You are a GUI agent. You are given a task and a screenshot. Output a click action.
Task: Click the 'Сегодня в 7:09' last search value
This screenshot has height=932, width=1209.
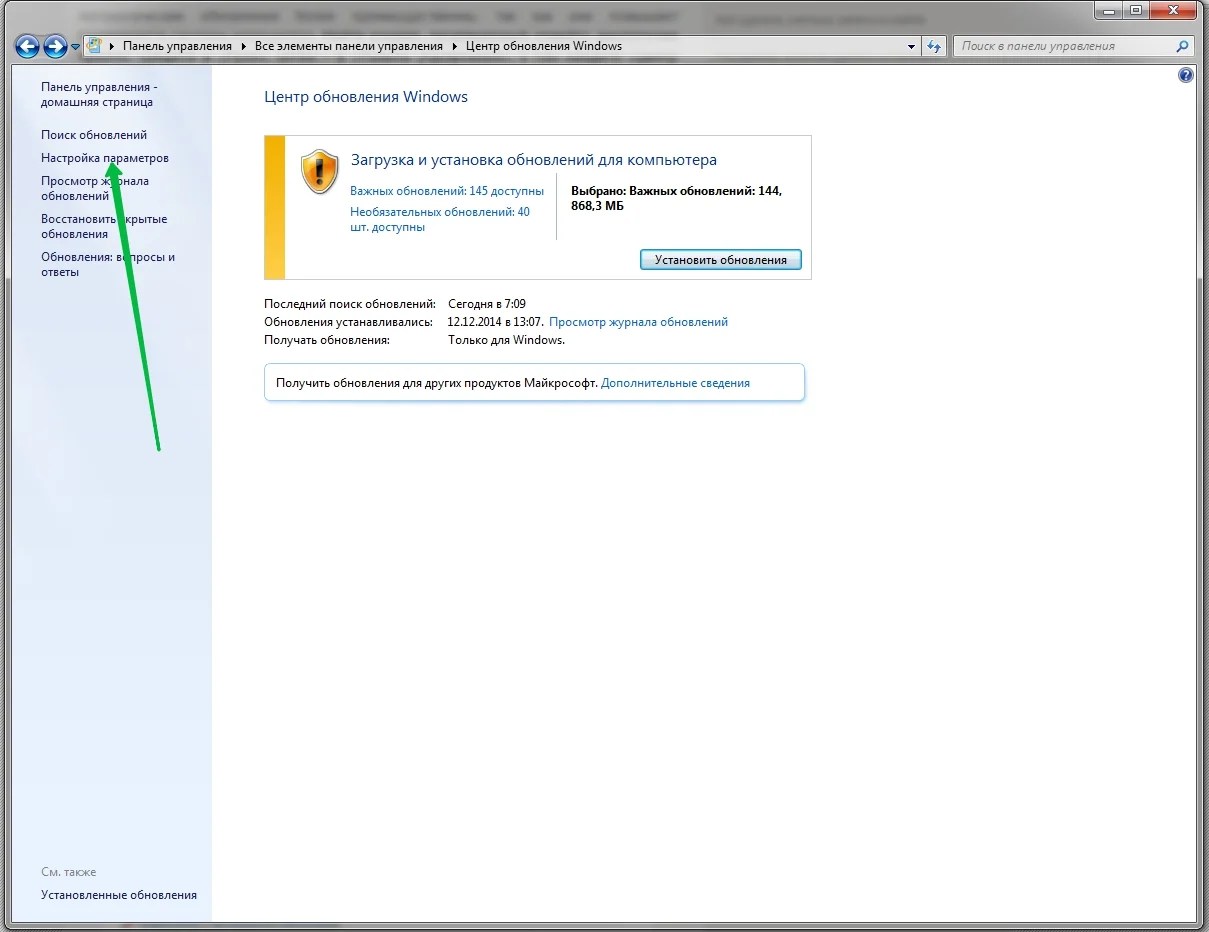point(487,303)
